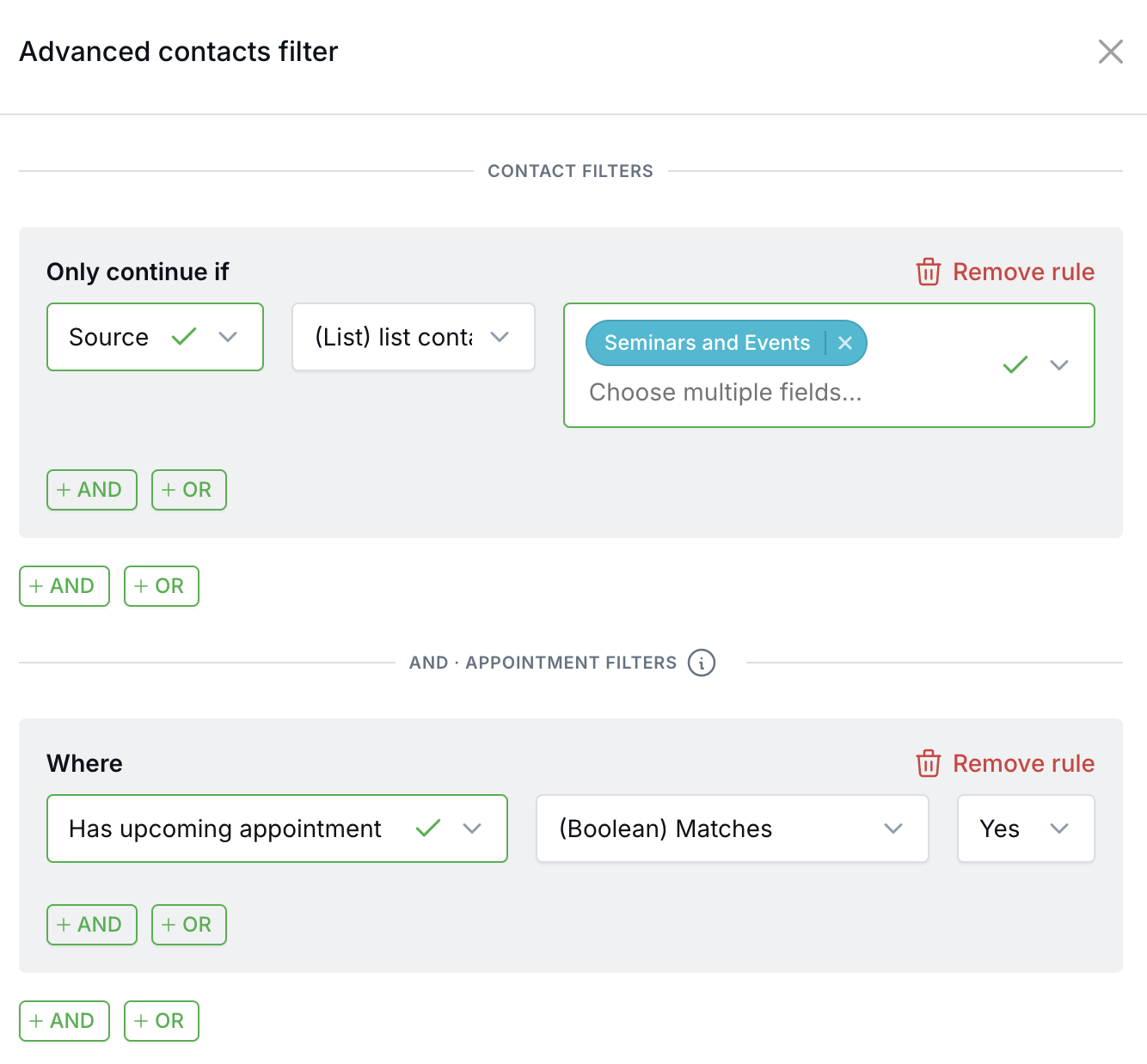This screenshot has height=1064, width=1147.
Task: Remove the Seminars and Events tag
Action: pyautogui.click(x=845, y=343)
